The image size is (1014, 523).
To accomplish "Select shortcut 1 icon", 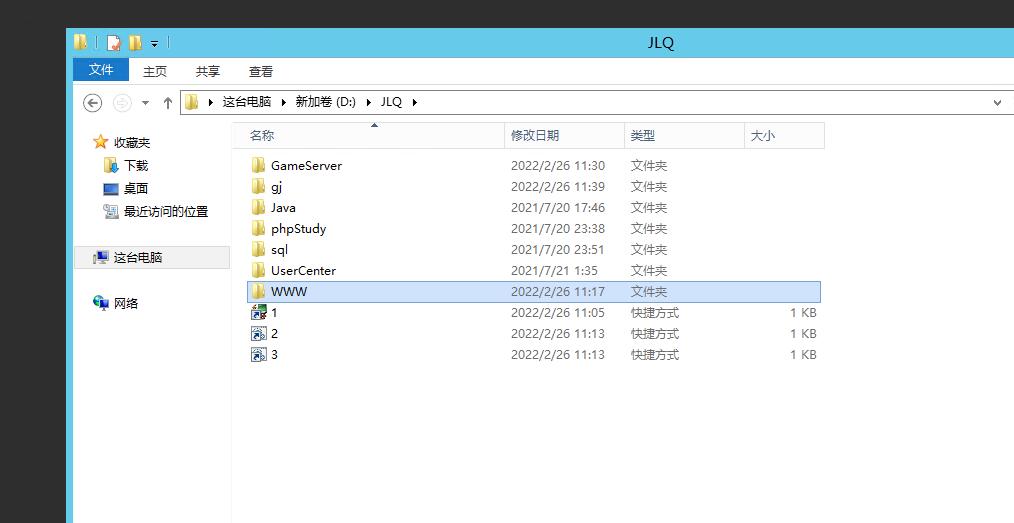I will [x=258, y=313].
